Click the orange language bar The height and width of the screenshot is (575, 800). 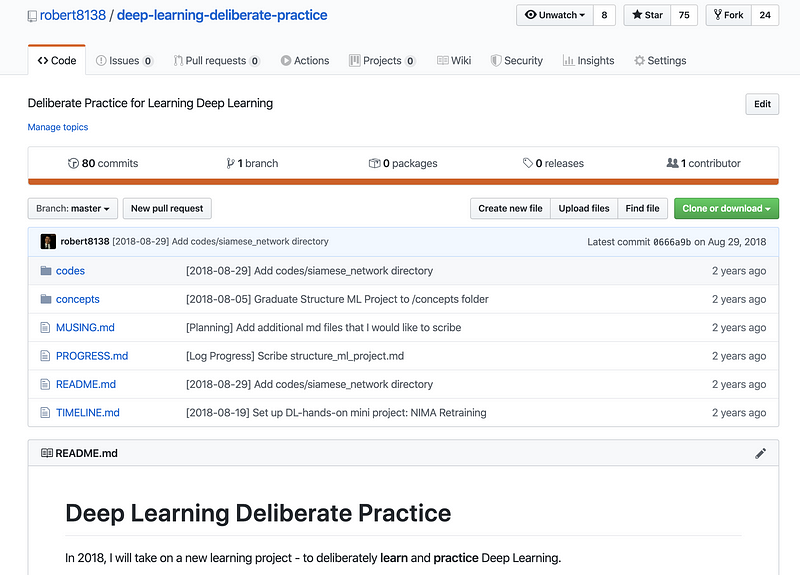[403, 182]
